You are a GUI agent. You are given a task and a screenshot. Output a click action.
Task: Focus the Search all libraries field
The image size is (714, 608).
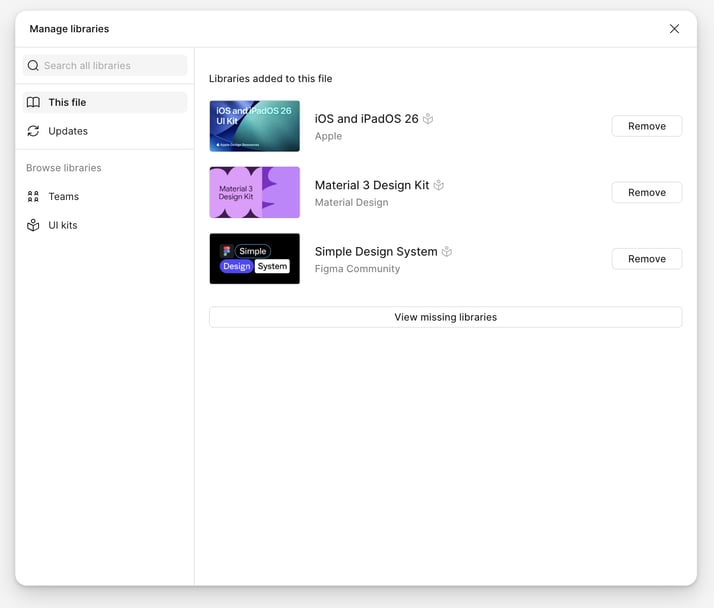pos(105,66)
